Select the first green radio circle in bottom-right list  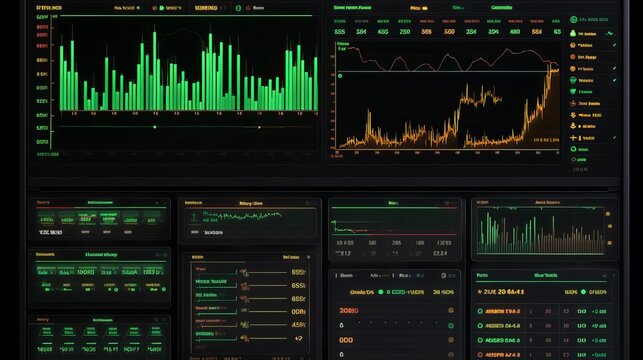pyautogui.click(x=480, y=311)
